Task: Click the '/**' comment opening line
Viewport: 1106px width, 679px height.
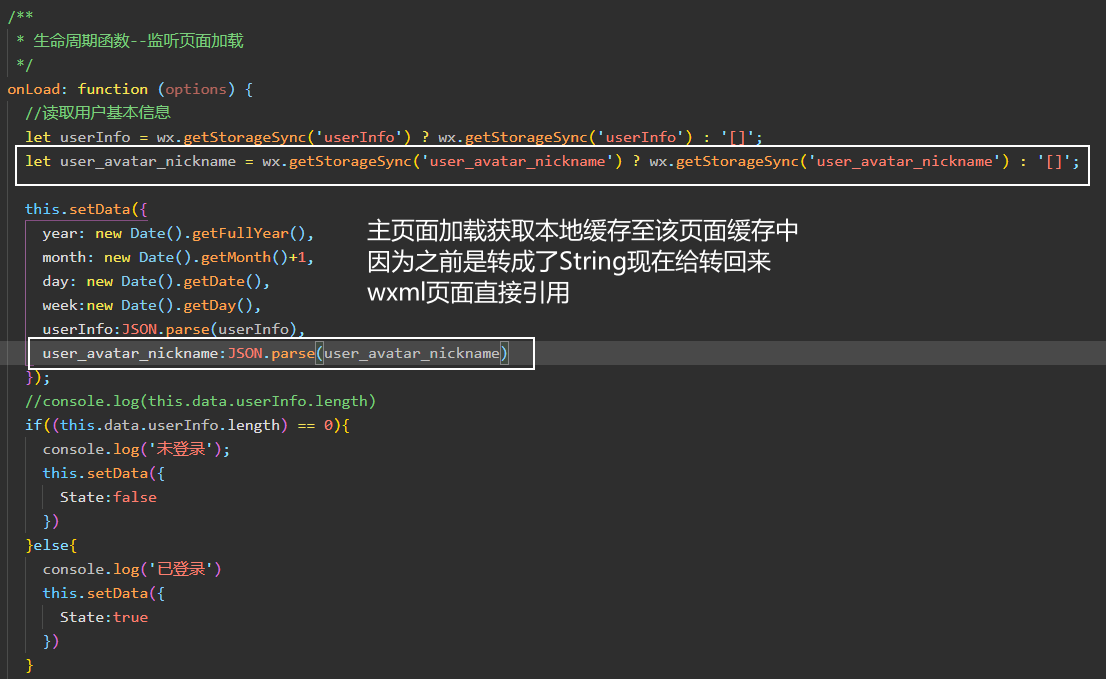Action: click(x=20, y=16)
